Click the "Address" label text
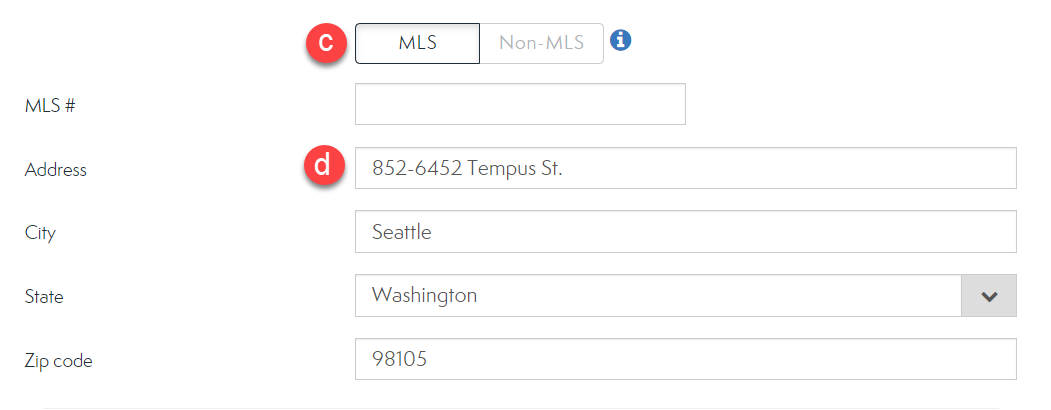 point(56,170)
